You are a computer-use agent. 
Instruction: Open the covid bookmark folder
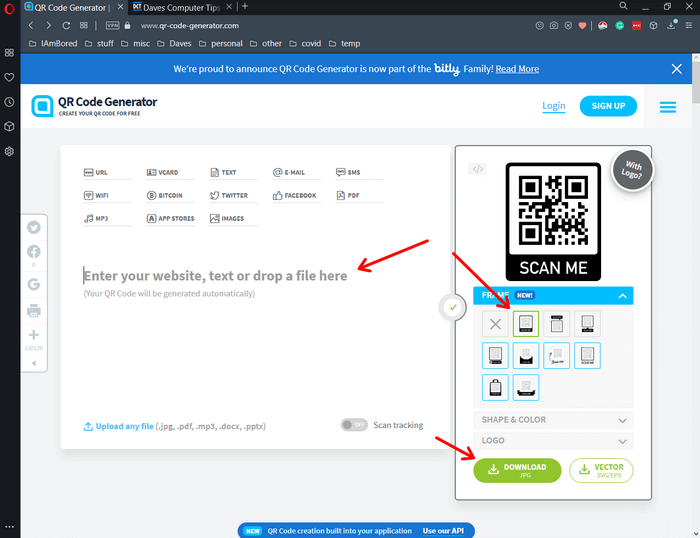pos(305,44)
